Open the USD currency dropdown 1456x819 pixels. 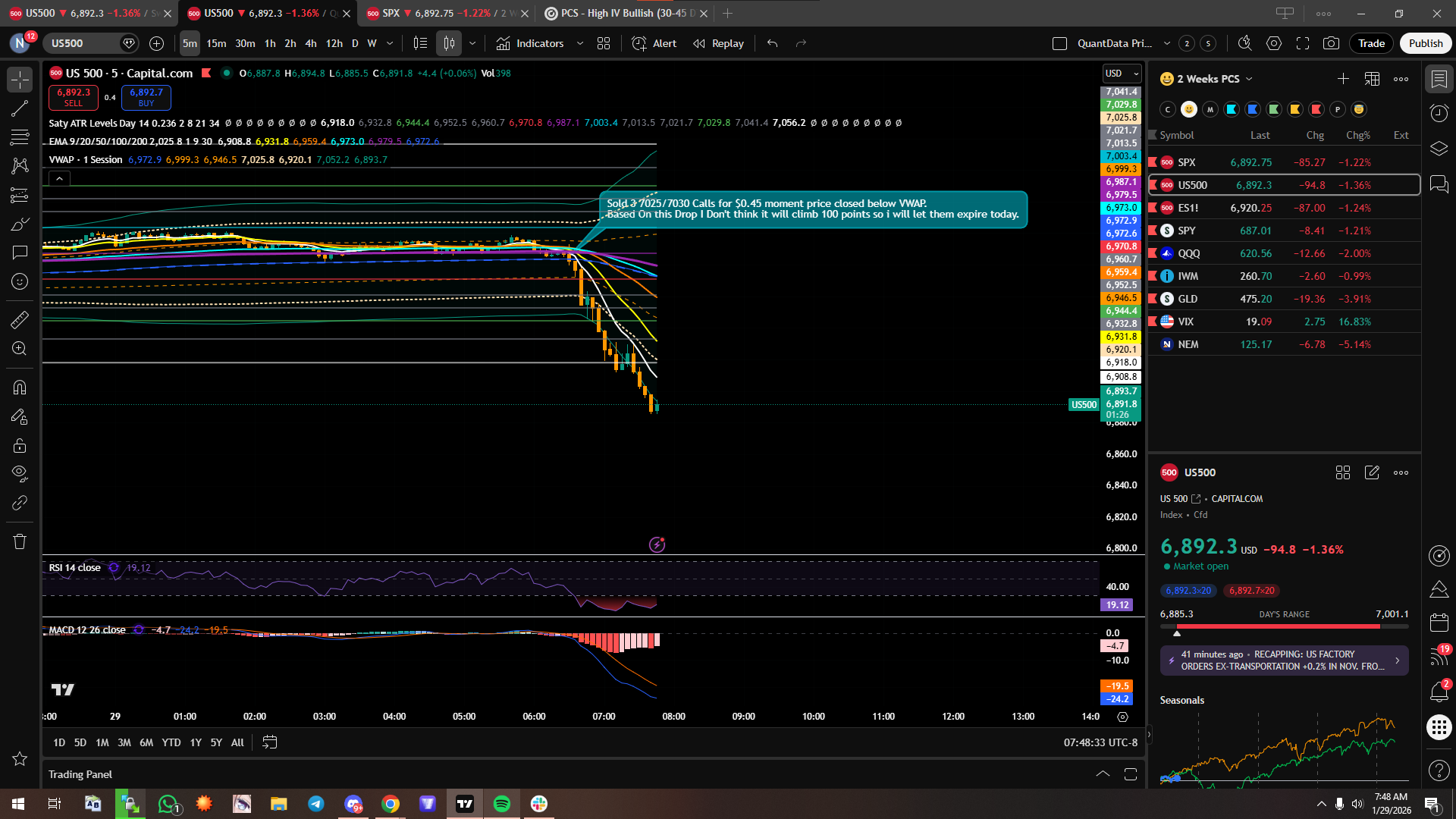pyautogui.click(x=1122, y=74)
